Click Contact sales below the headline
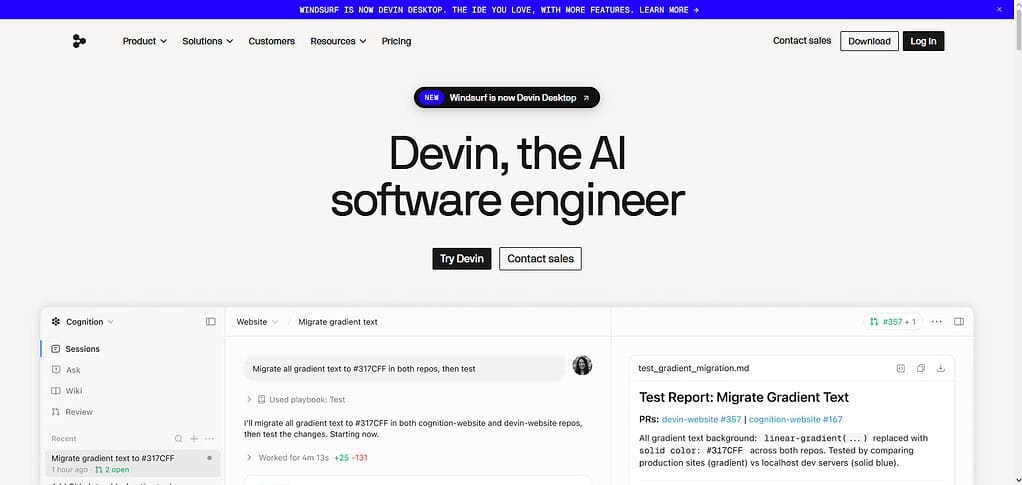The height and width of the screenshot is (485, 1022). tap(540, 258)
